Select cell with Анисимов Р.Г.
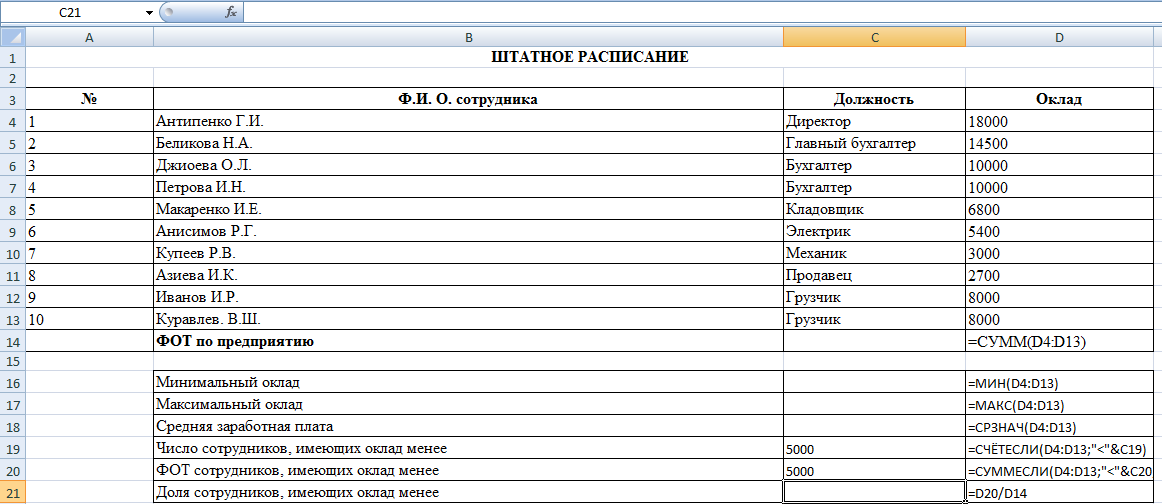The image size is (1162, 504). click(x=468, y=231)
